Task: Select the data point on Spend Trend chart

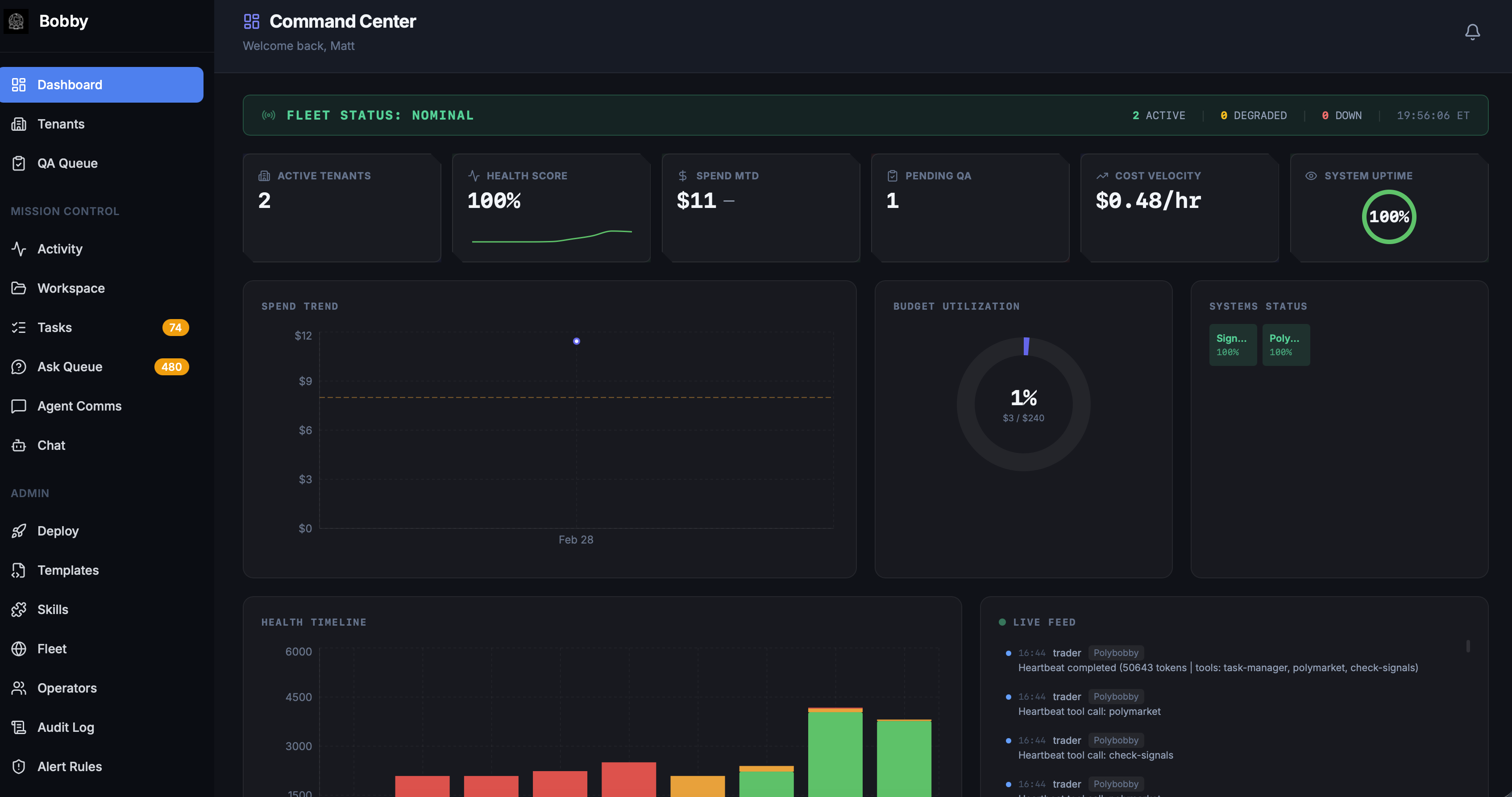Action: [x=577, y=341]
